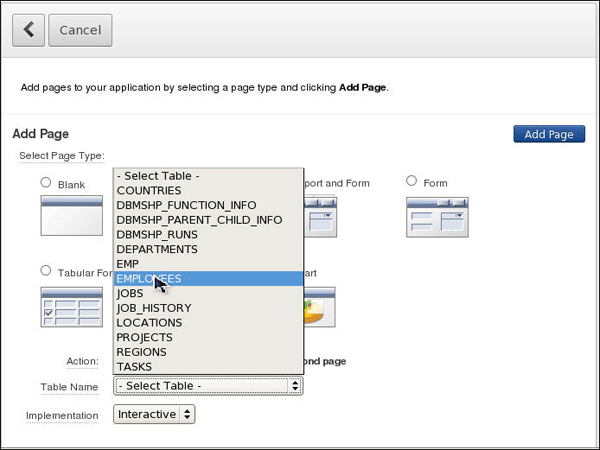600x450 pixels.
Task: Choose the highlighted EMPLOYEES table
Action: (x=209, y=279)
